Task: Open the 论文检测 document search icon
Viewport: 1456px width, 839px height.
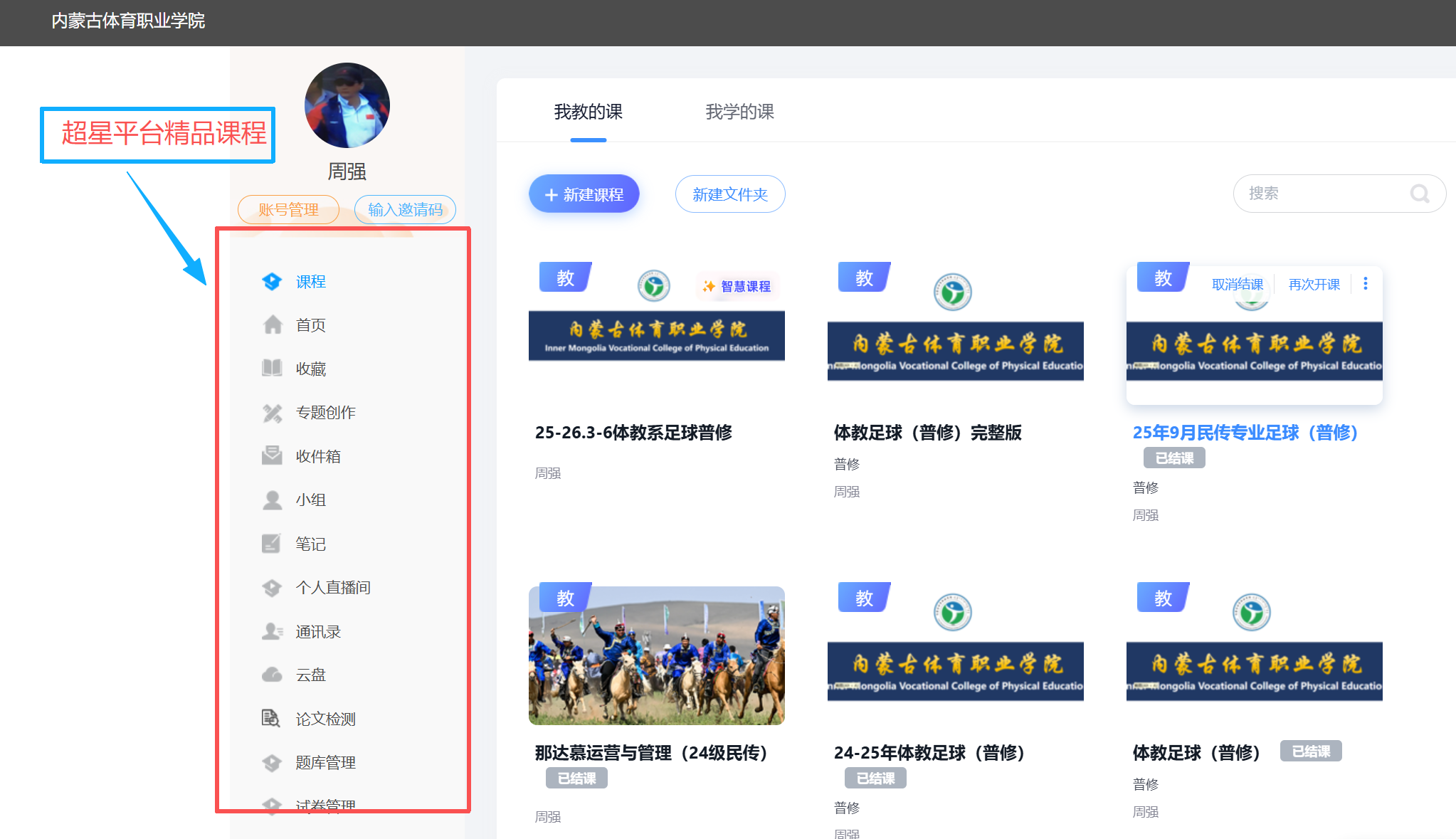Action: coord(271,719)
